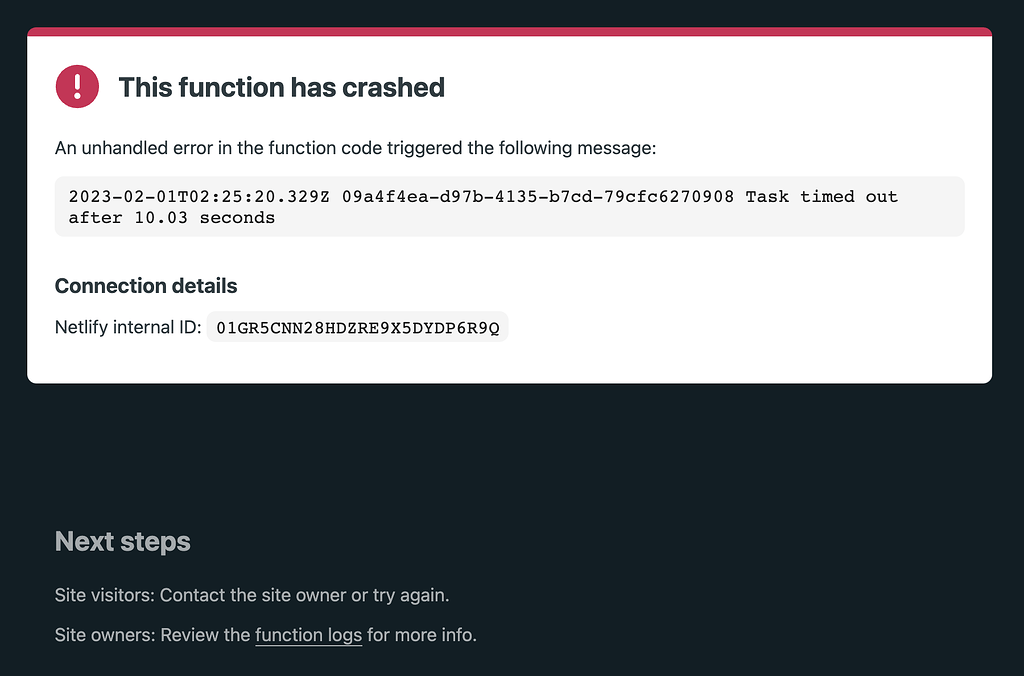Click the "Site owners: Review the" text
1024x676 pixels.
click(153, 635)
